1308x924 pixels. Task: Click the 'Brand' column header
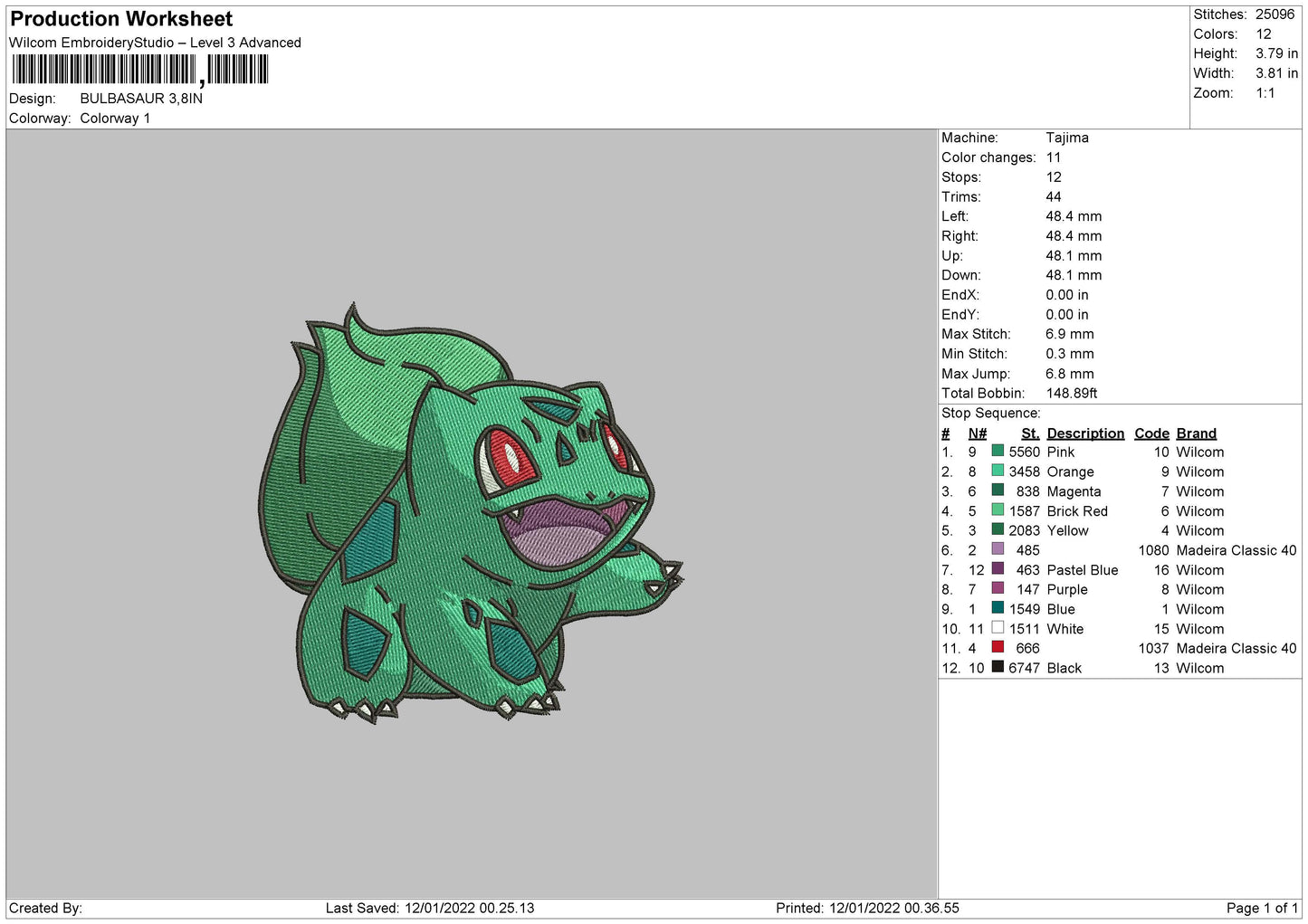click(x=1197, y=433)
